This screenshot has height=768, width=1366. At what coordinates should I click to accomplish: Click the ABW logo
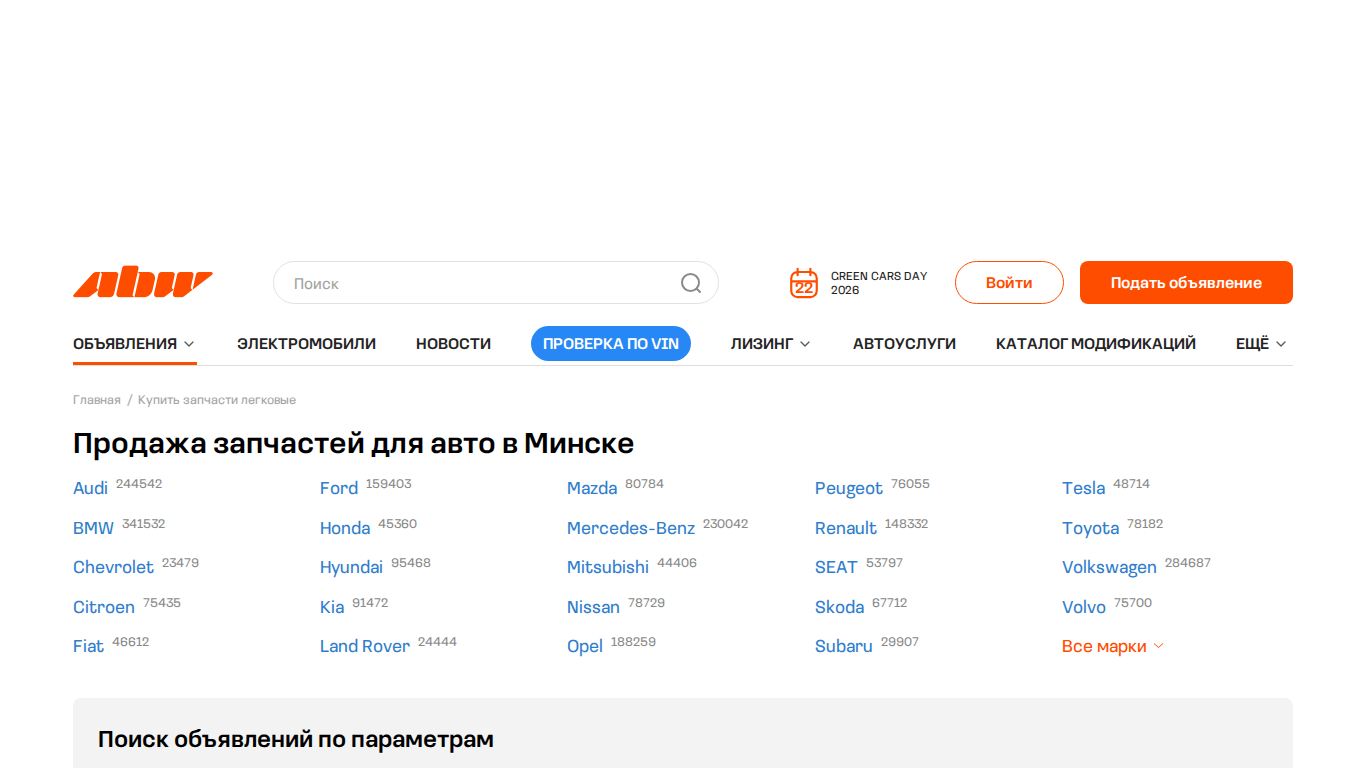click(143, 284)
